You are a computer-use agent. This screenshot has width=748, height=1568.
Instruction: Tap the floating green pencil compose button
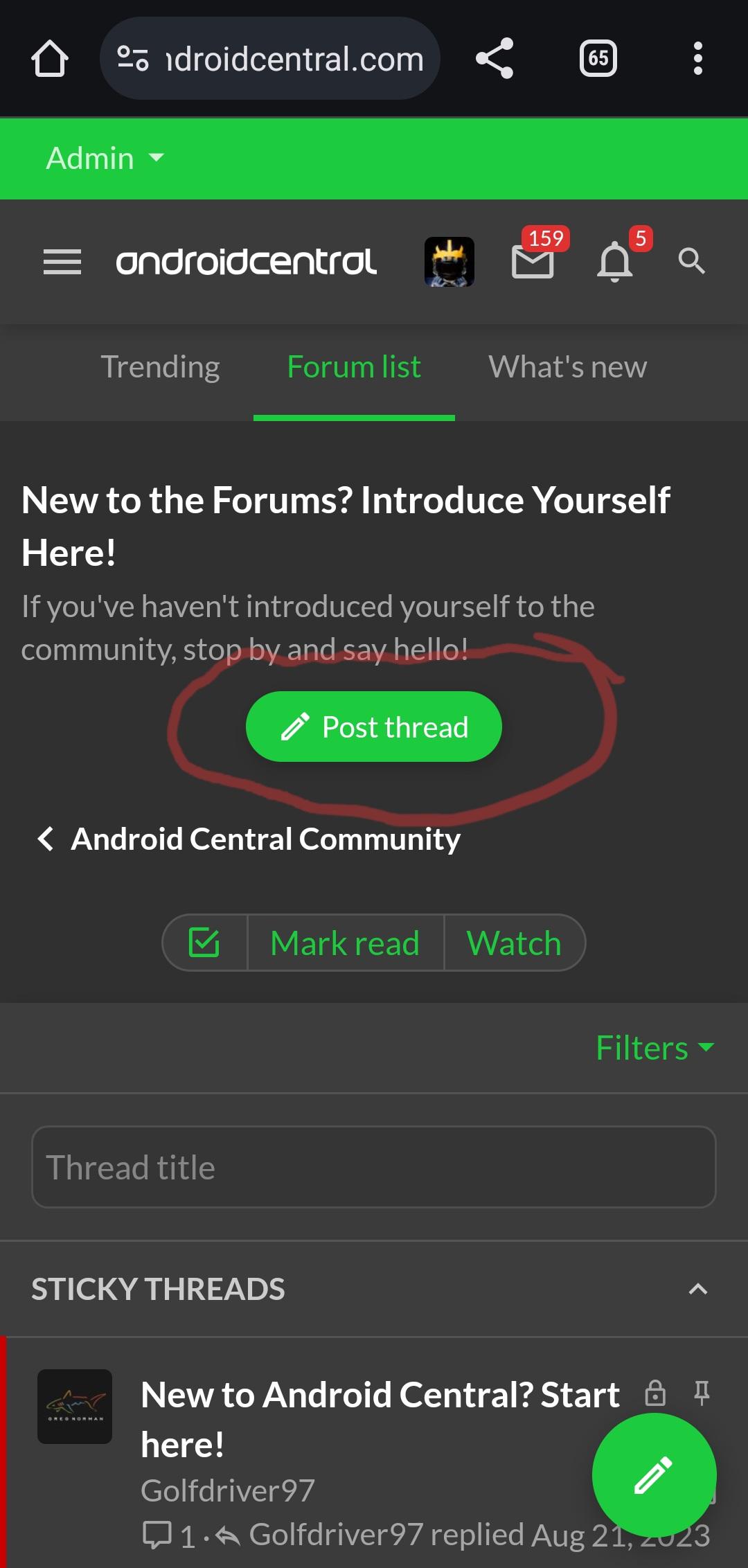(x=654, y=1475)
